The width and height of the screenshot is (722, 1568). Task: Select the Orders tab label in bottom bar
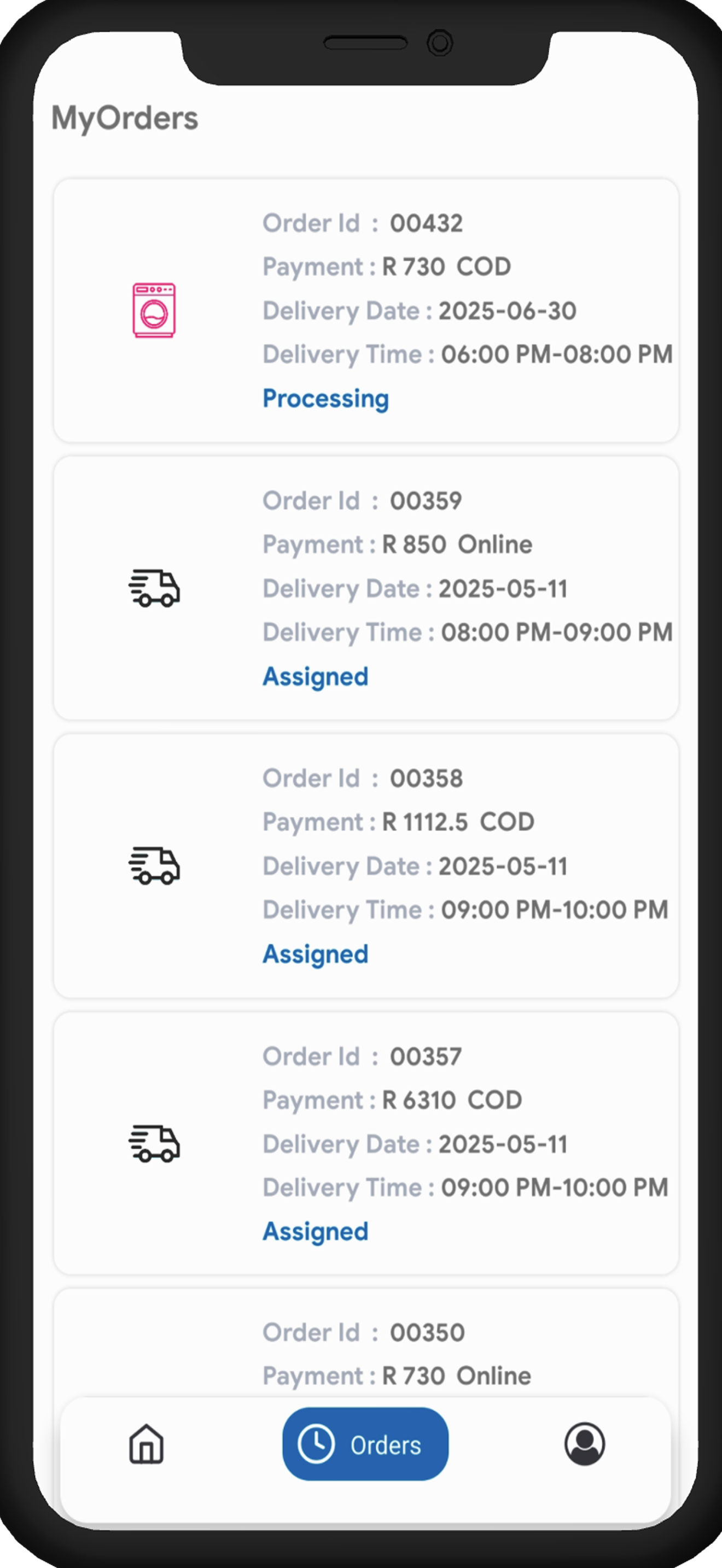tap(386, 1445)
